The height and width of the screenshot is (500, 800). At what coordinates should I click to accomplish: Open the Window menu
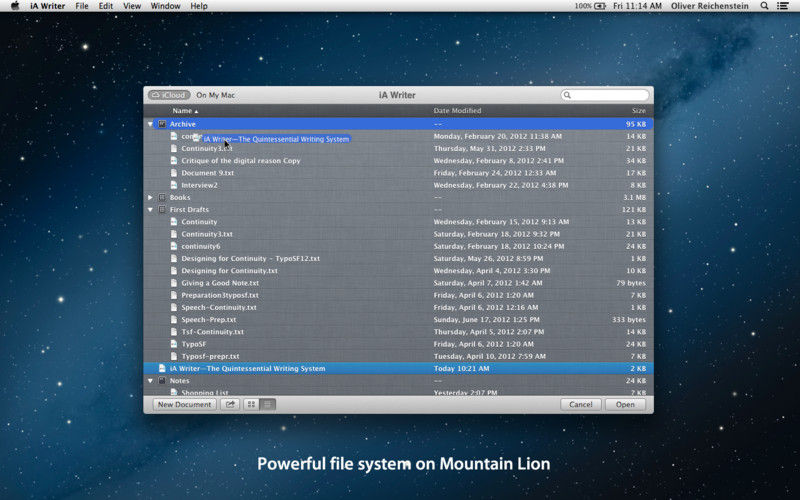(x=165, y=6)
